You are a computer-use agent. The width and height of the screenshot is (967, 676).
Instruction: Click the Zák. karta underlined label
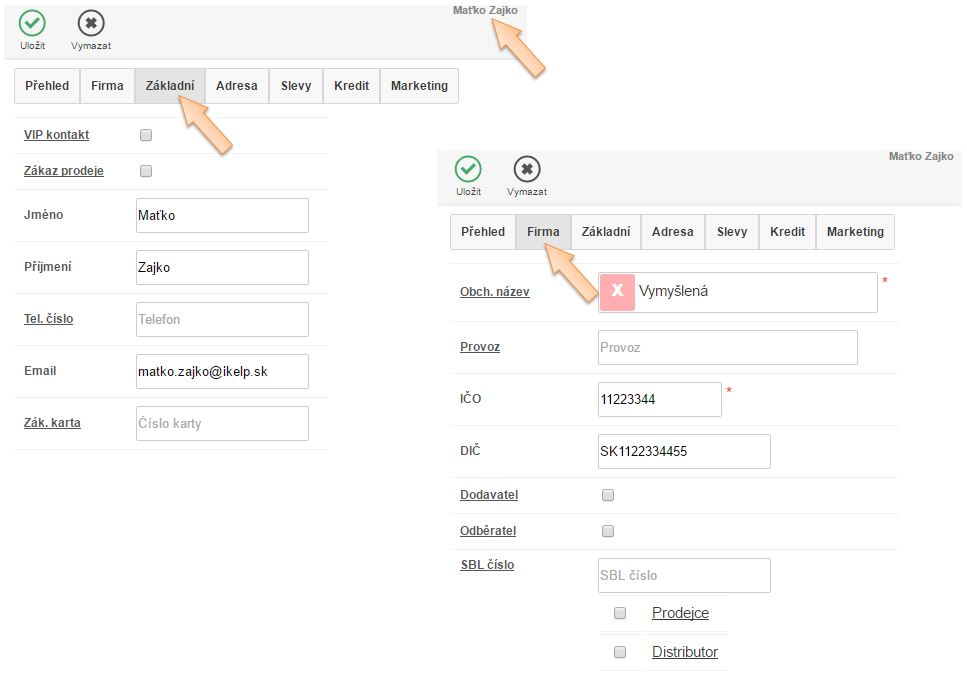[52, 423]
